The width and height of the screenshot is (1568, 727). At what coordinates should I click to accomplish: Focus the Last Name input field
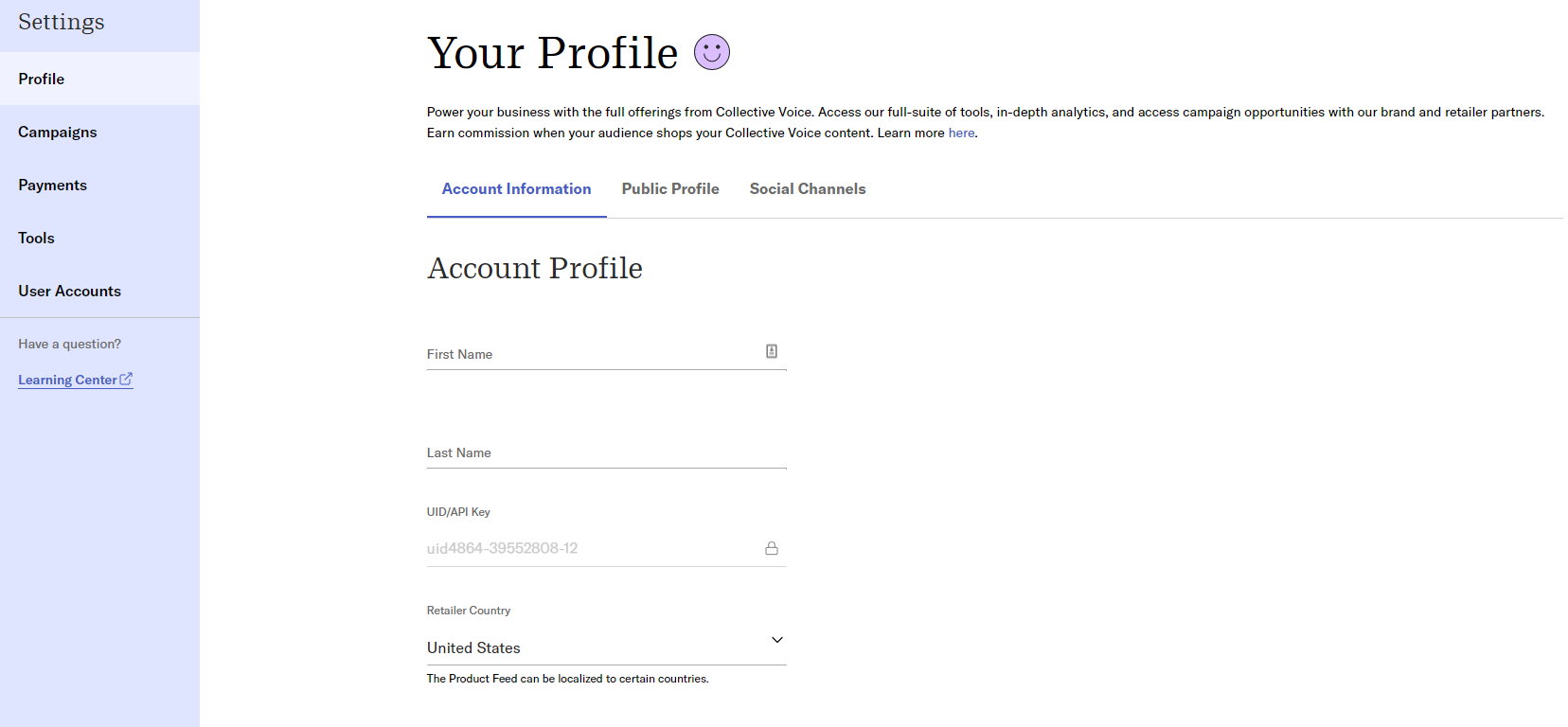click(607, 452)
